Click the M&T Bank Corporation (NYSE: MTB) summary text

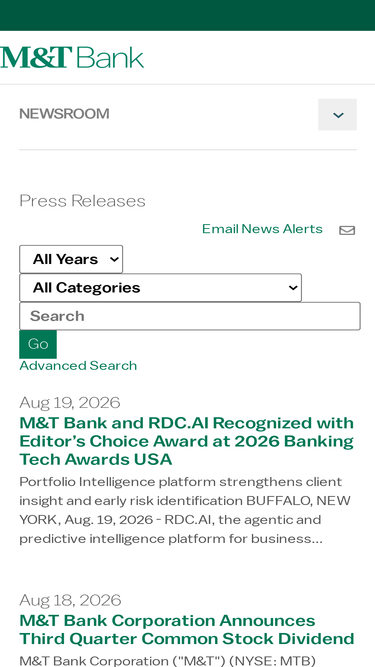coord(168,661)
